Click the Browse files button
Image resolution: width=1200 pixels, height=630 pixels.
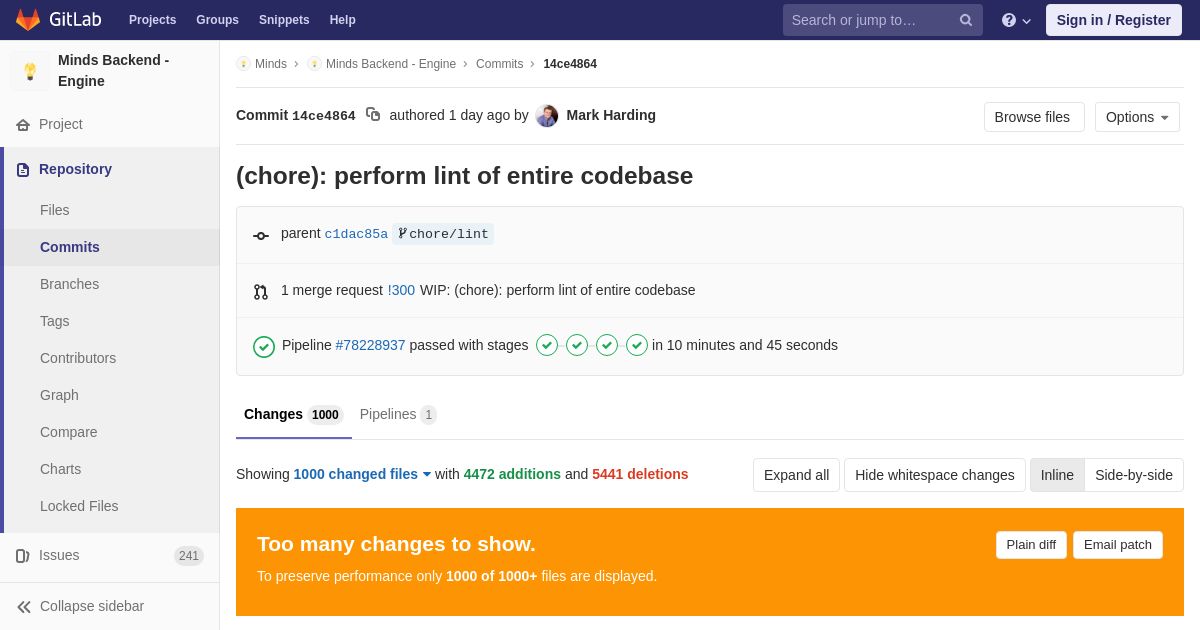pyautogui.click(x=1033, y=117)
